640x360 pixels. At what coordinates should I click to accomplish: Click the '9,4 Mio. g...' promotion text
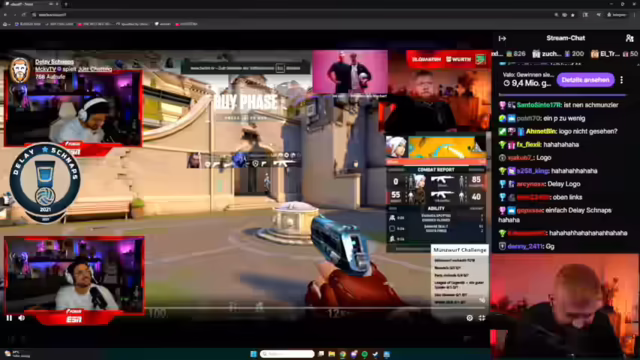coord(527,83)
